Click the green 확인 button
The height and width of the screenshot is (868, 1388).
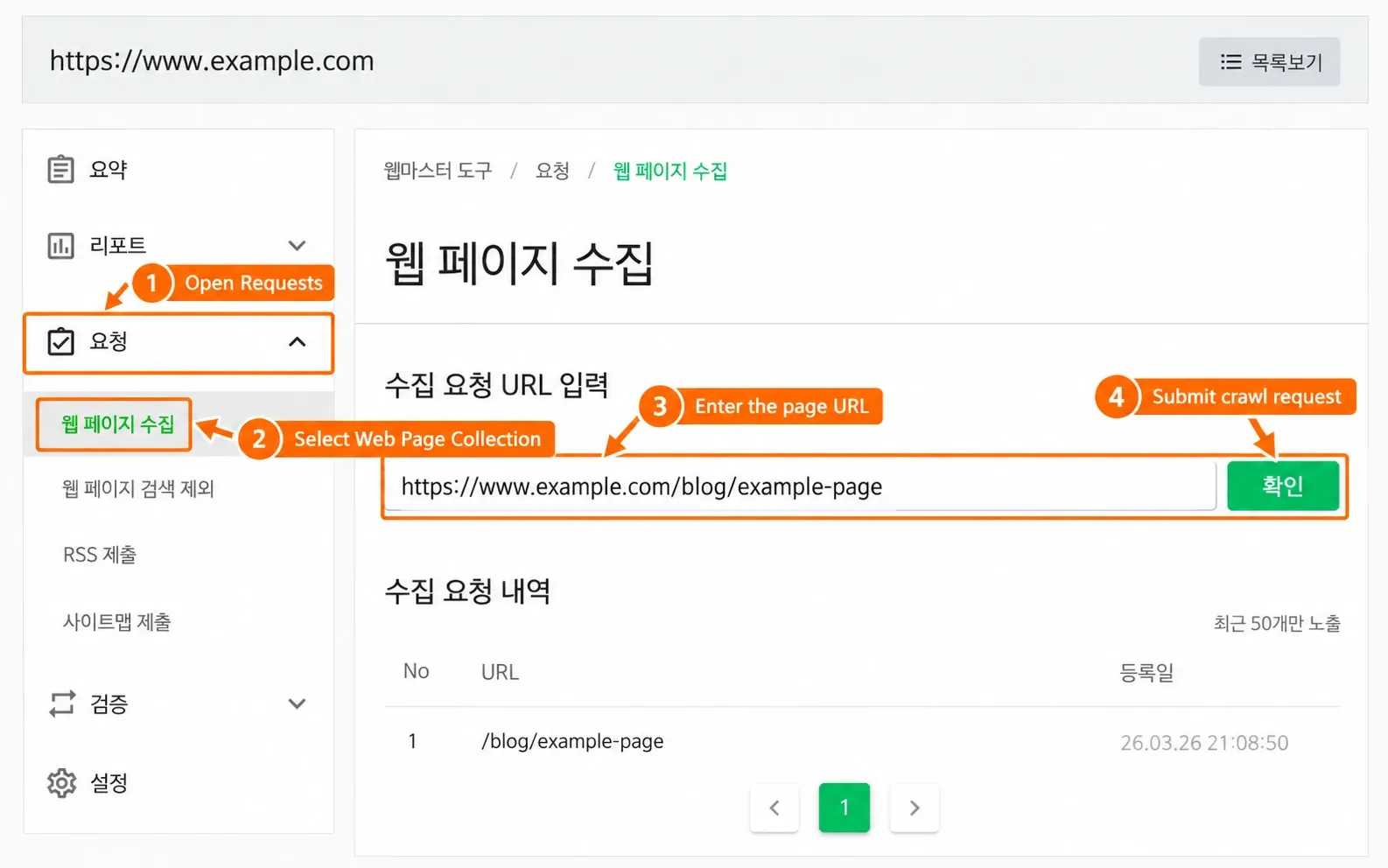pyautogui.click(x=1283, y=486)
